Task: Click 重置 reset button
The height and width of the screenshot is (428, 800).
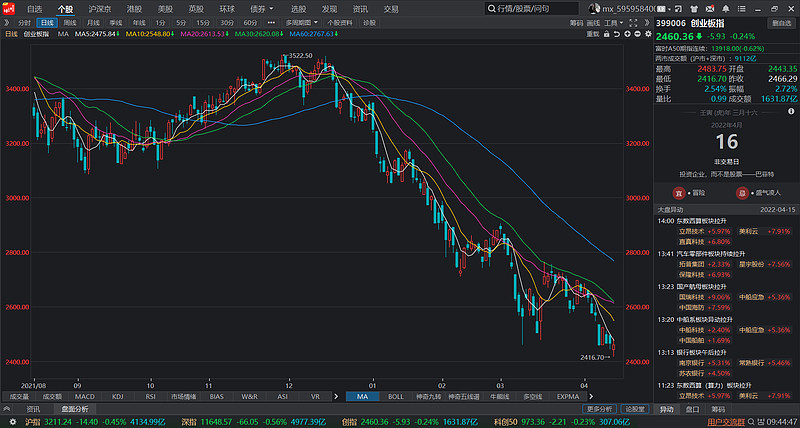Action: pyautogui.click(x=592, y=34)
